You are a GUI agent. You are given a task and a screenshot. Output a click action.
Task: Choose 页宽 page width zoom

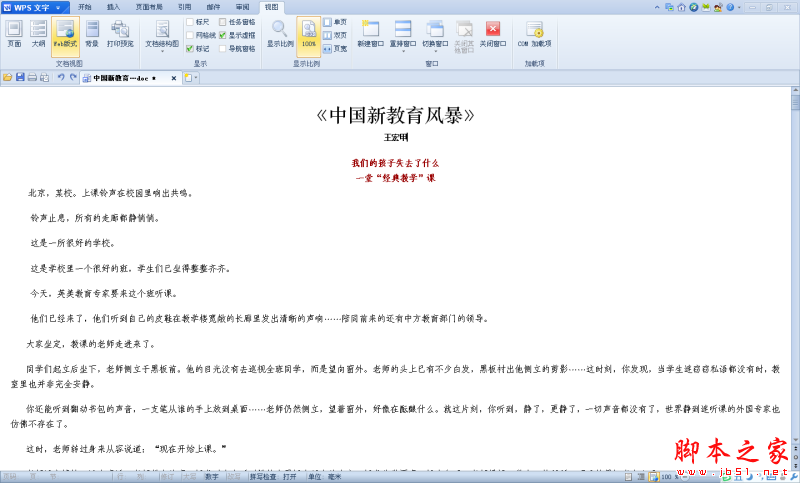[335, 48]
